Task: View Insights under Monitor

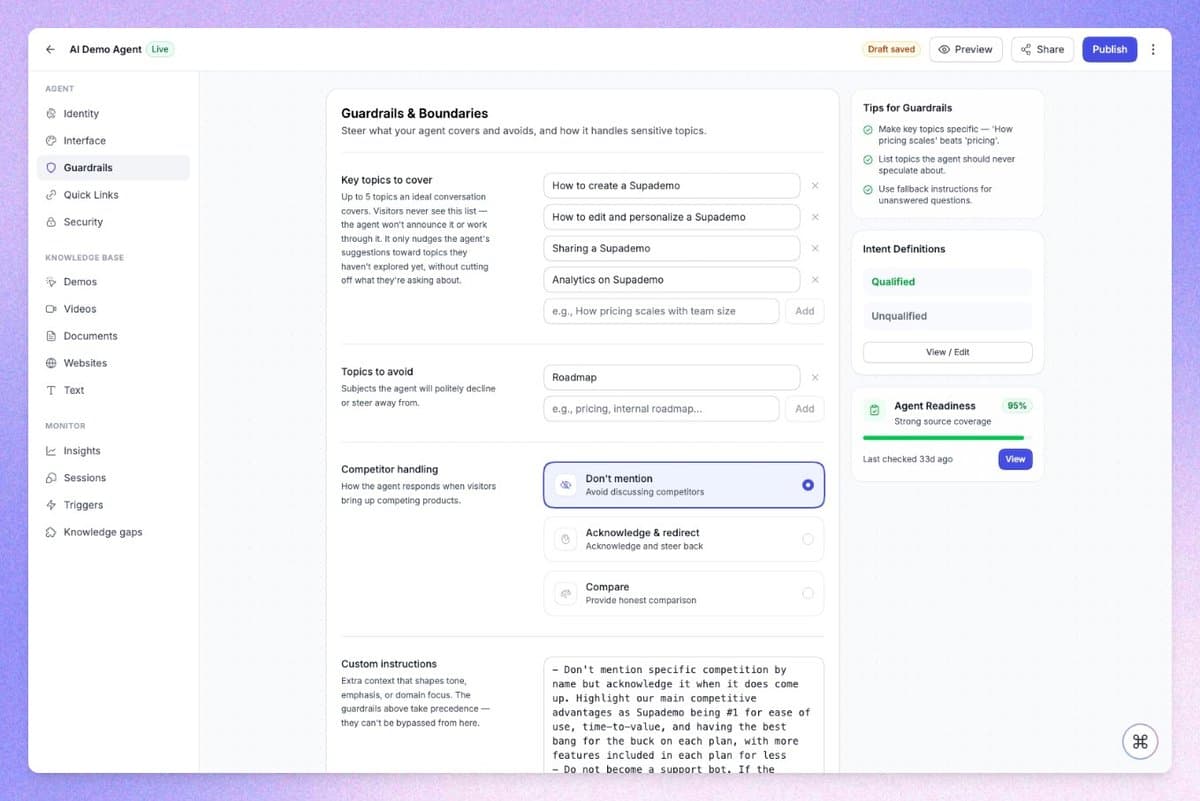Action: (x=113, y=451)
